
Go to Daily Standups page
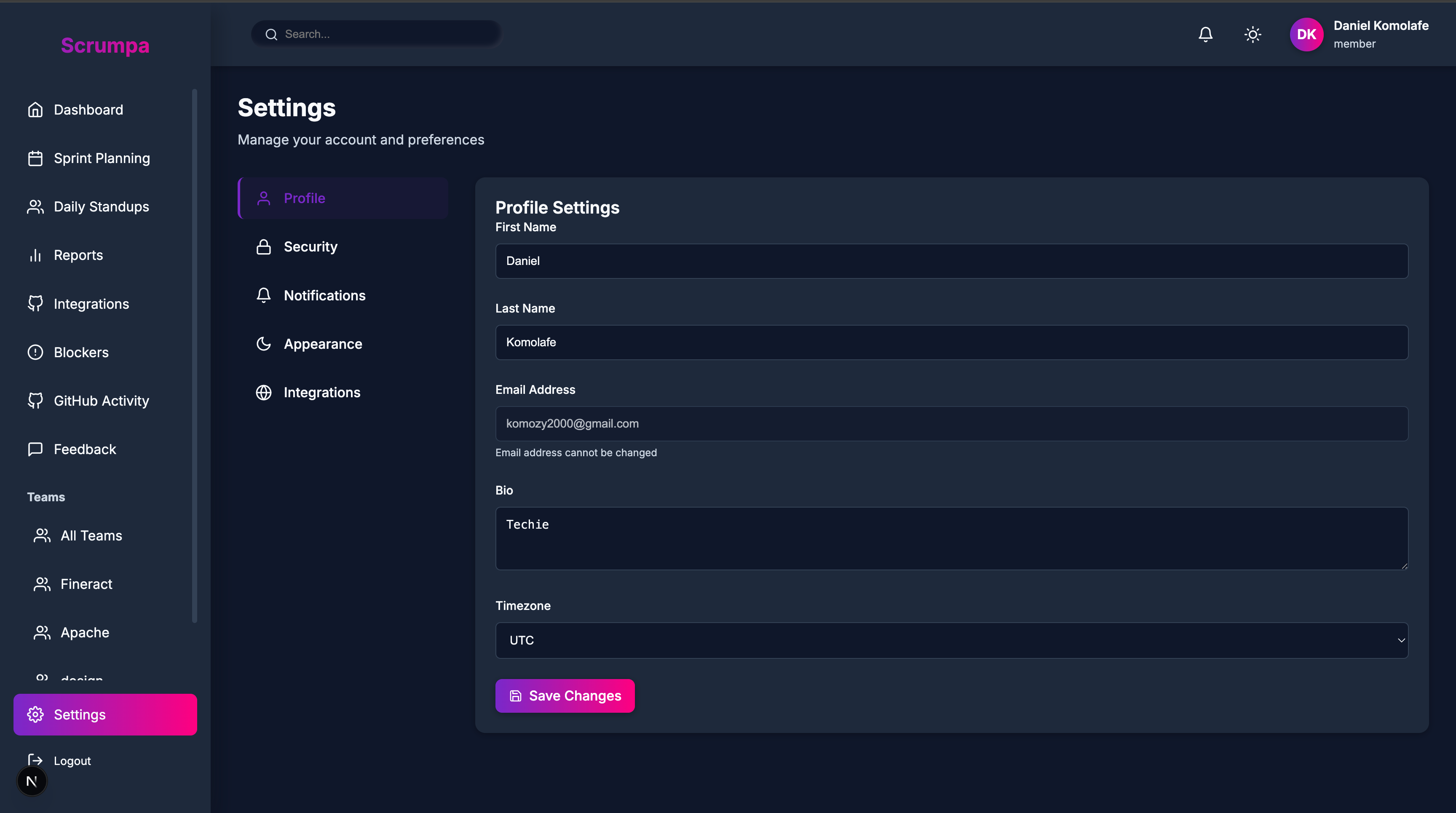[x=101, y=207]
